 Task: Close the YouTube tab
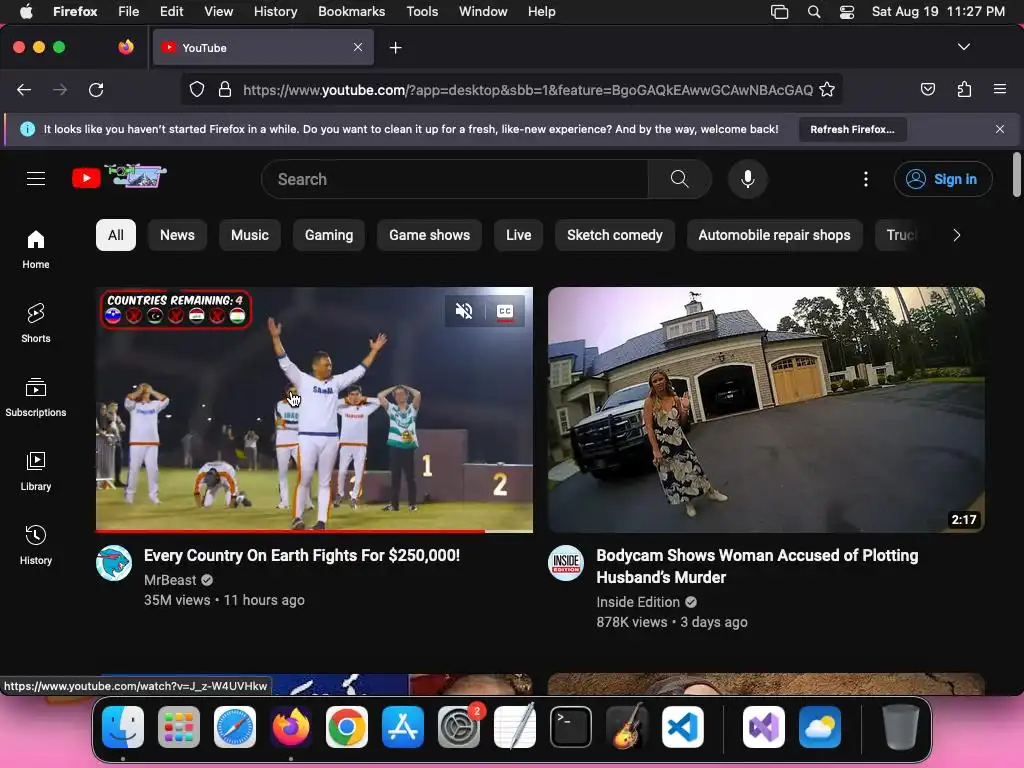click(358, 47)
